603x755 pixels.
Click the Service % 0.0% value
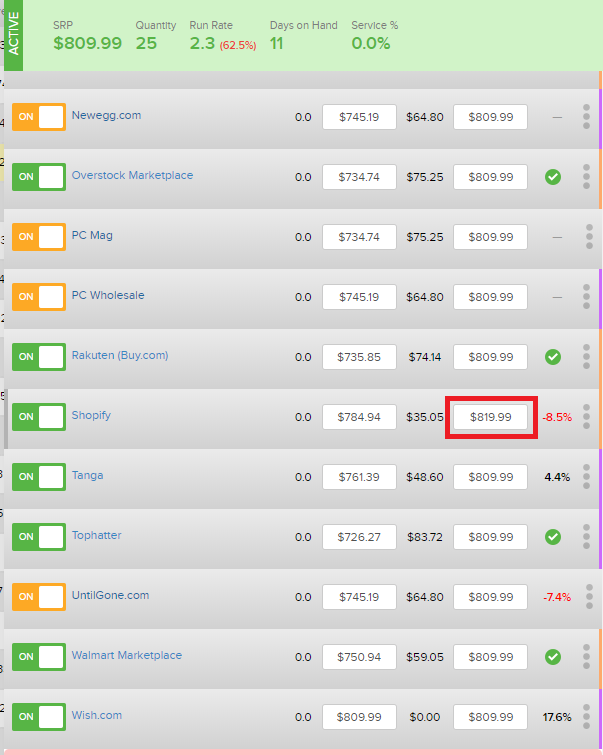[370, 43]
